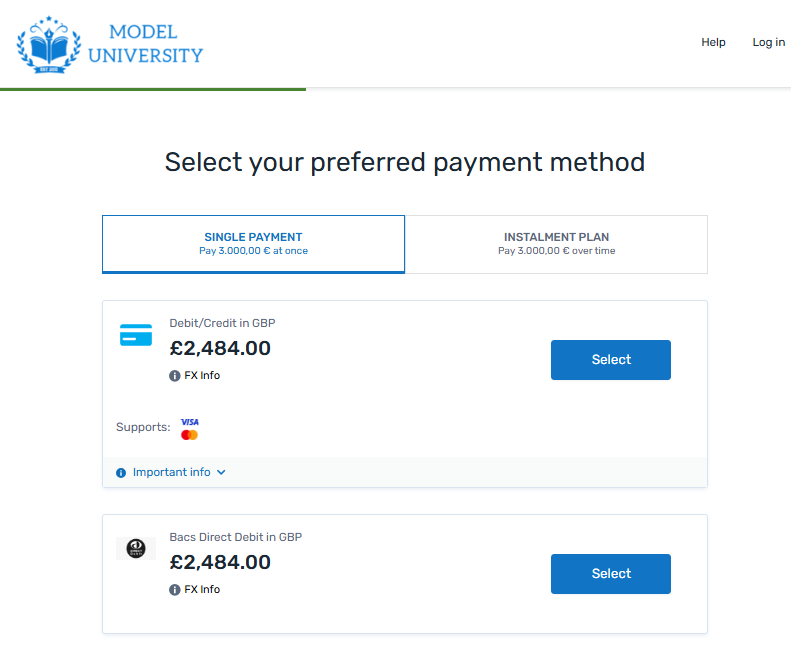Click the Bacs Direct Debit logo icon
791x648 pixels.
136,548
